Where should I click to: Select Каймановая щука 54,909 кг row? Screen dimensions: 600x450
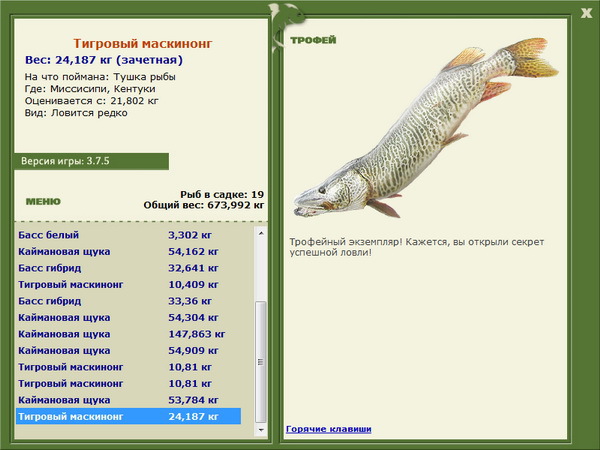(129, 350)
